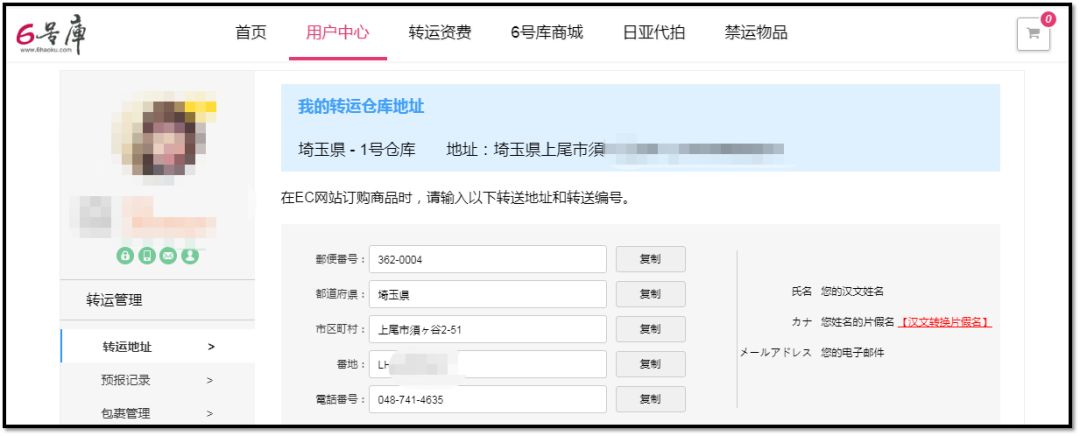The height and width of the screenshot is (436, 1080).
Task: Click the 我的转运仓库地址 heading
Action: (361, 107)
